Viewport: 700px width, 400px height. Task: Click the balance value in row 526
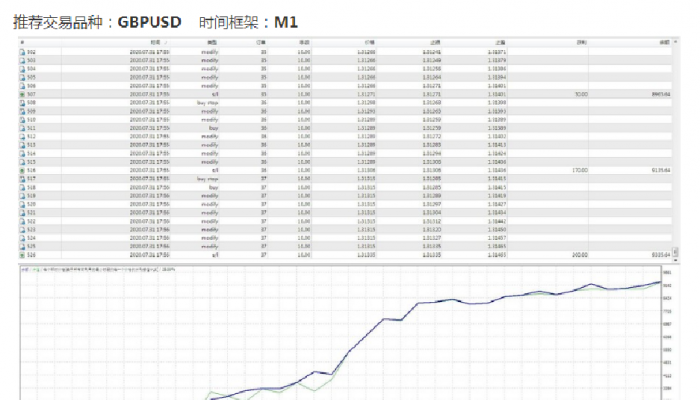[x=661, y=255]
